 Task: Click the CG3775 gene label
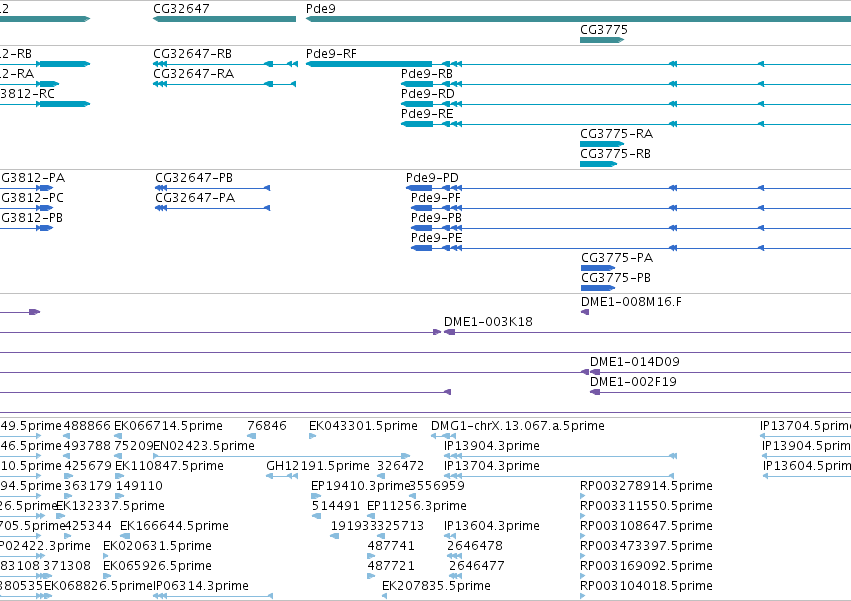pos(604,30)
